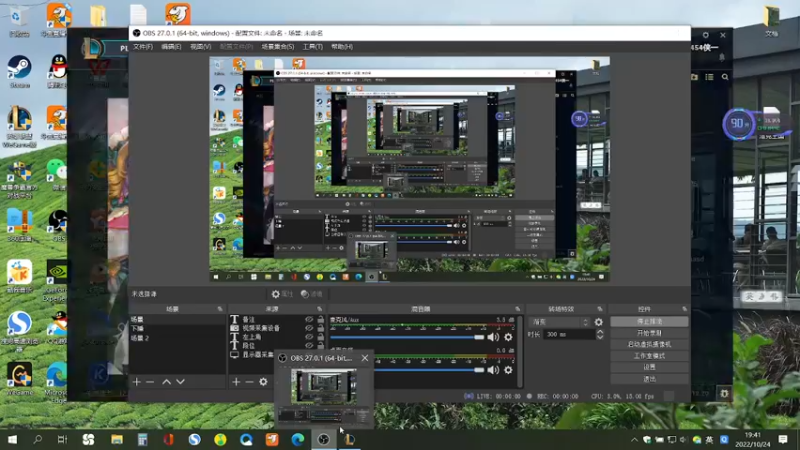Open the settings gear in League client title bar
Screen dimensions: 800x450
pyautogui.click(x=706, y=35)
